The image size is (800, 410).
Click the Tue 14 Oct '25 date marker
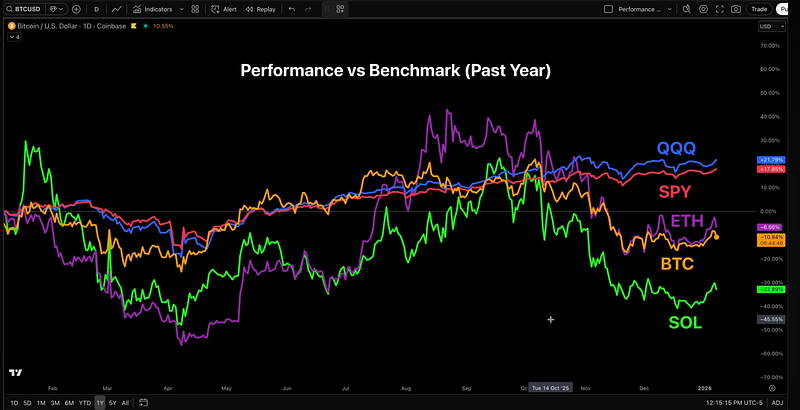(x=551, y=388)
